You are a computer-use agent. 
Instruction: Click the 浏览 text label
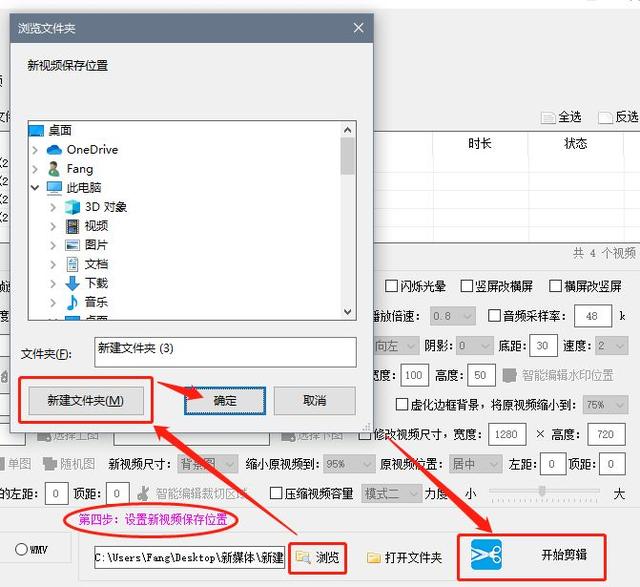(327, 558)
